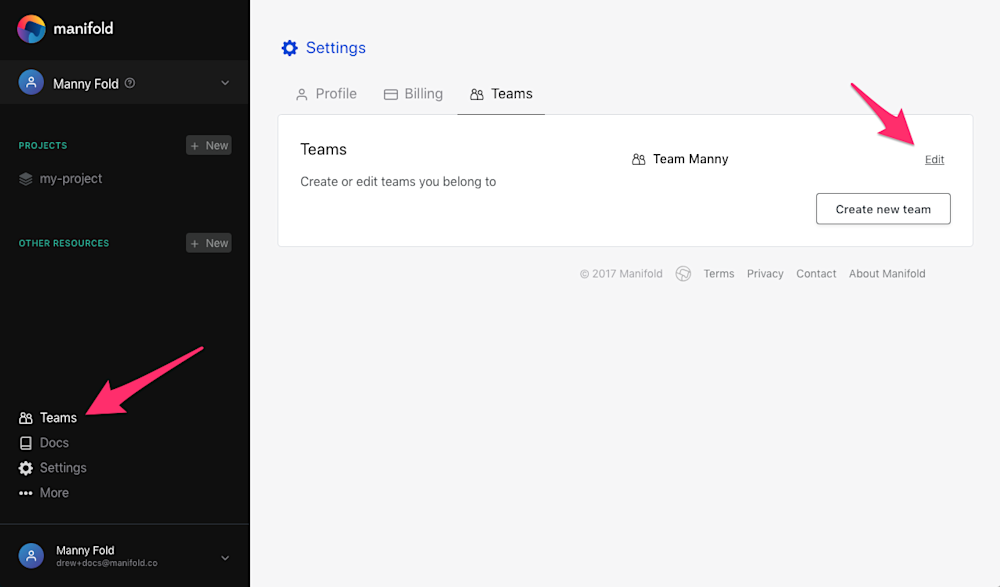Screen dimensions: 1000x587
Task: Click the More ellipsis icon
Action: (x=26, y=493)
